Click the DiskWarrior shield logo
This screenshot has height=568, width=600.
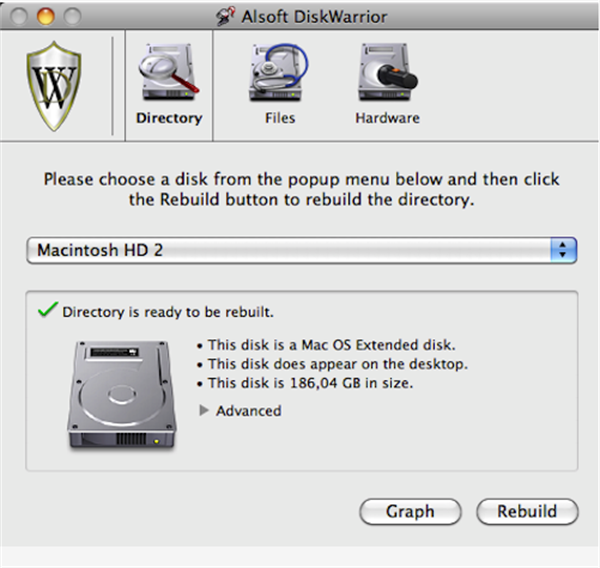pyautogui.click(x=54, y=86)
